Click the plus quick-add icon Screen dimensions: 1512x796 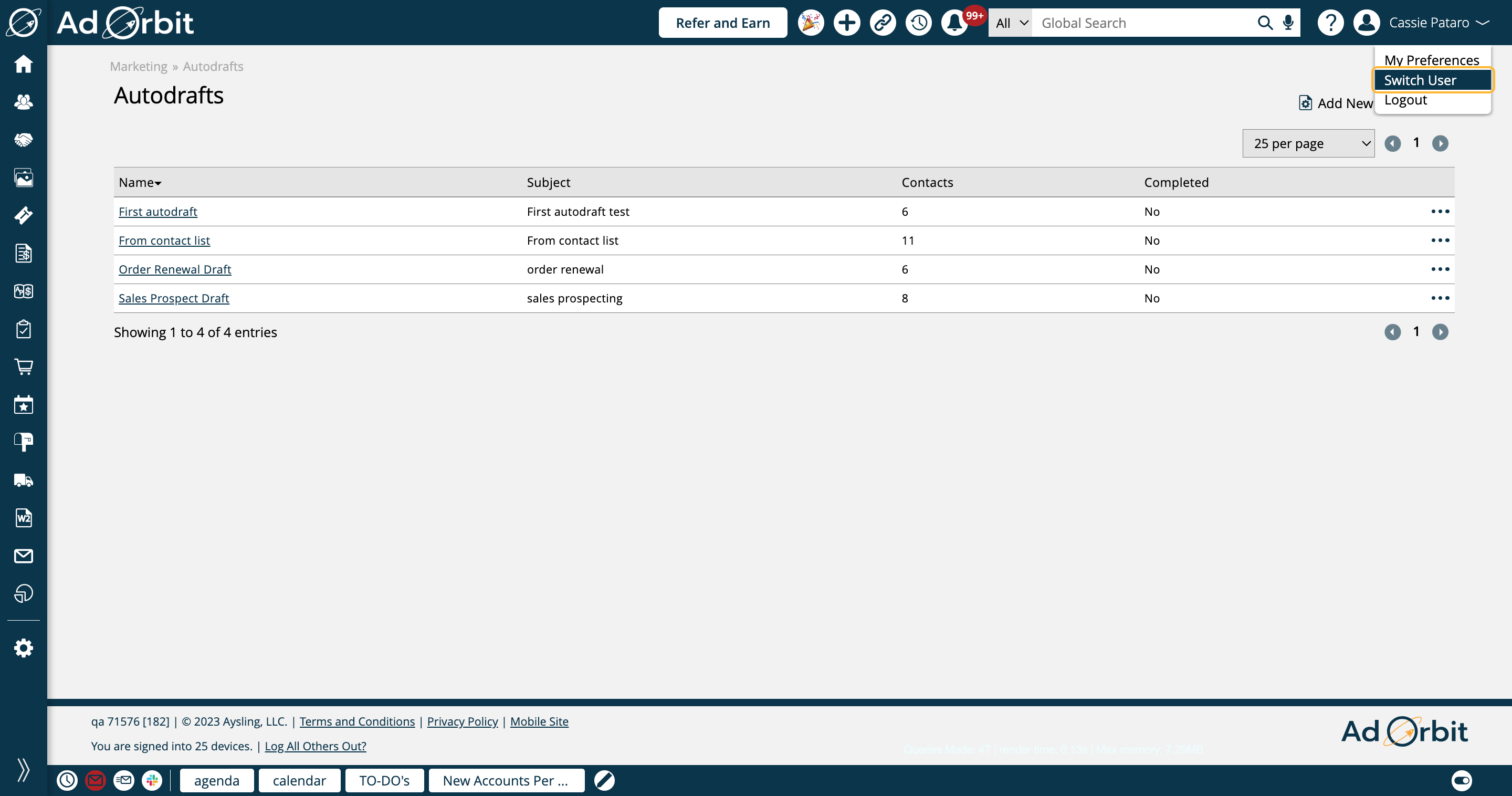[846, 23]
